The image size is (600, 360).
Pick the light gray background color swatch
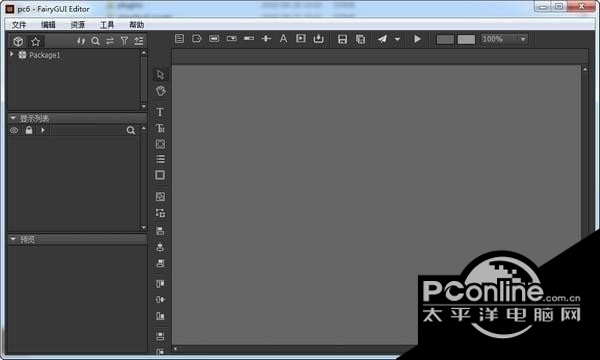coord(466,39)
